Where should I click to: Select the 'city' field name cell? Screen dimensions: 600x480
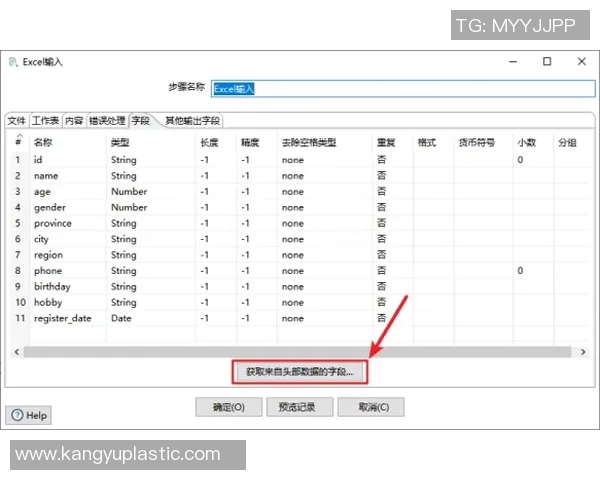(68, 239)
